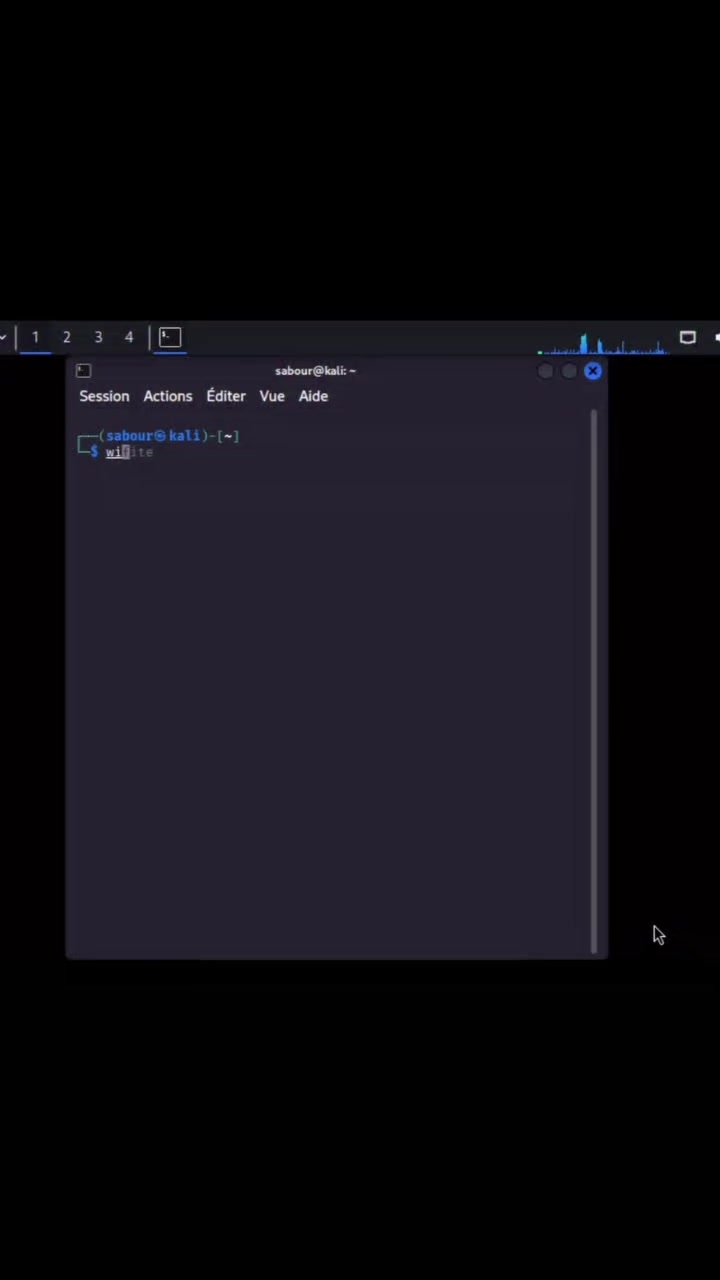This screenshot has height=1280, width=720.
Task: Click the CPU graph monitor in the panel
Action: (x=602, y=343)
